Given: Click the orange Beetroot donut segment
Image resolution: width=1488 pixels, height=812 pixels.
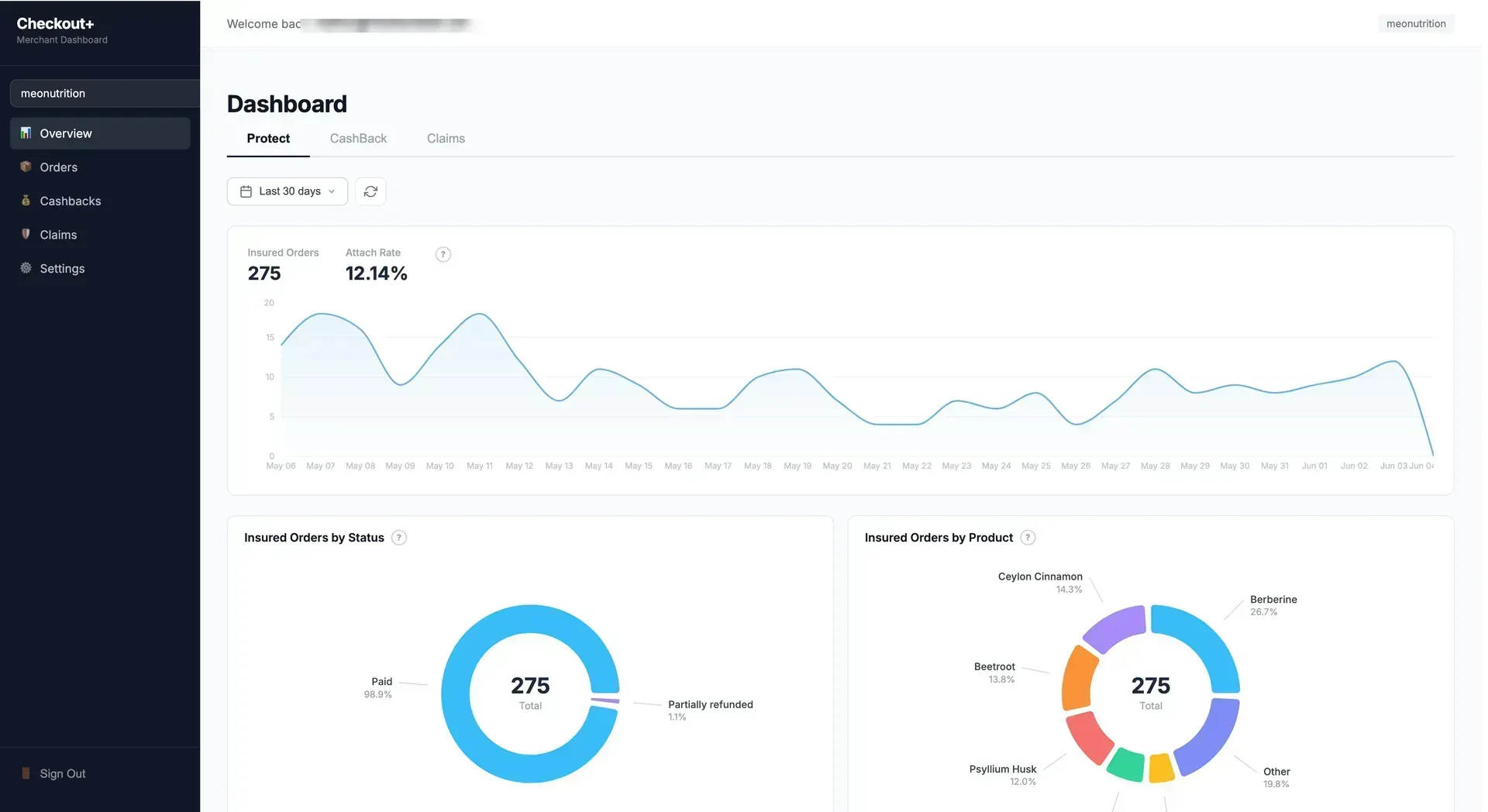Looking at the screenshot, I should coord(1077,678).
